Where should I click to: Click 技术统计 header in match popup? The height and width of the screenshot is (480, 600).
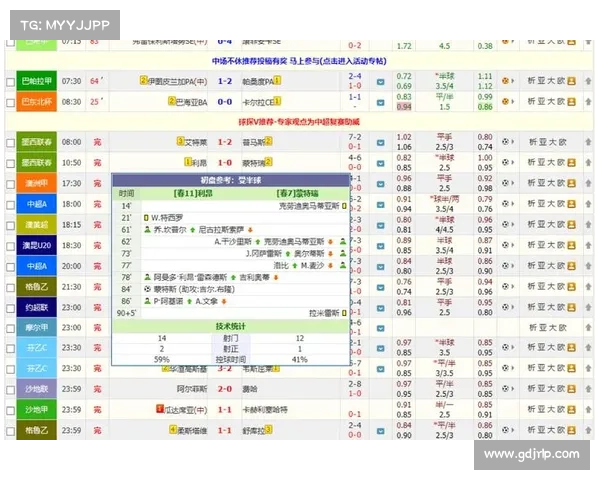[230, 325]
